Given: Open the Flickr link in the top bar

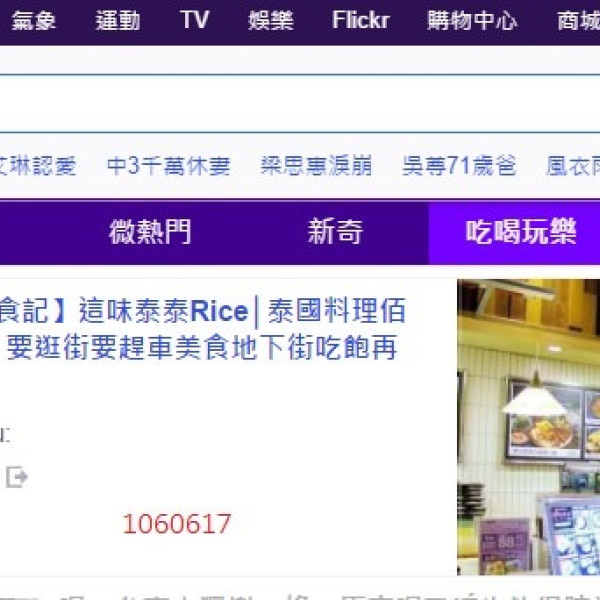Looking at the screenshot, I should 360,21.
